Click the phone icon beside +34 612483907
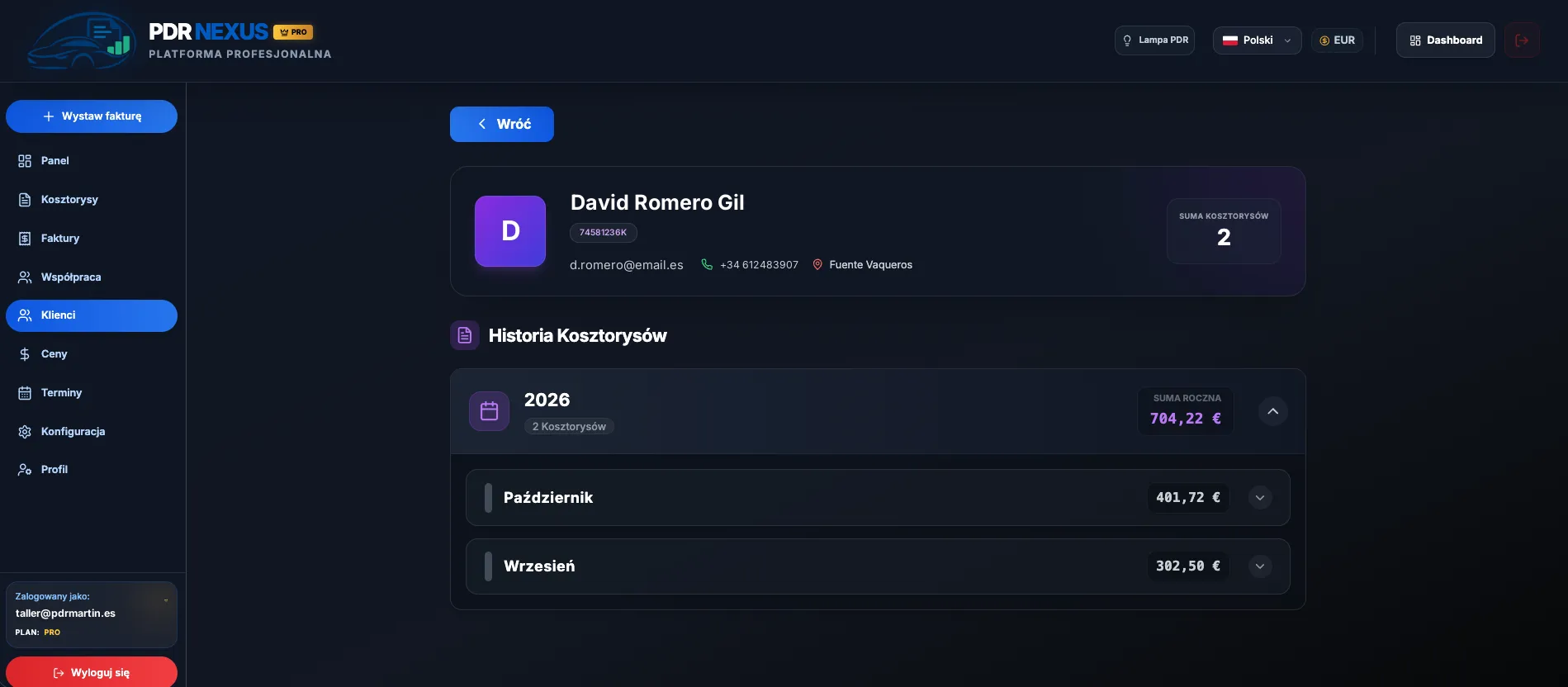 click(x=707, y=264)
